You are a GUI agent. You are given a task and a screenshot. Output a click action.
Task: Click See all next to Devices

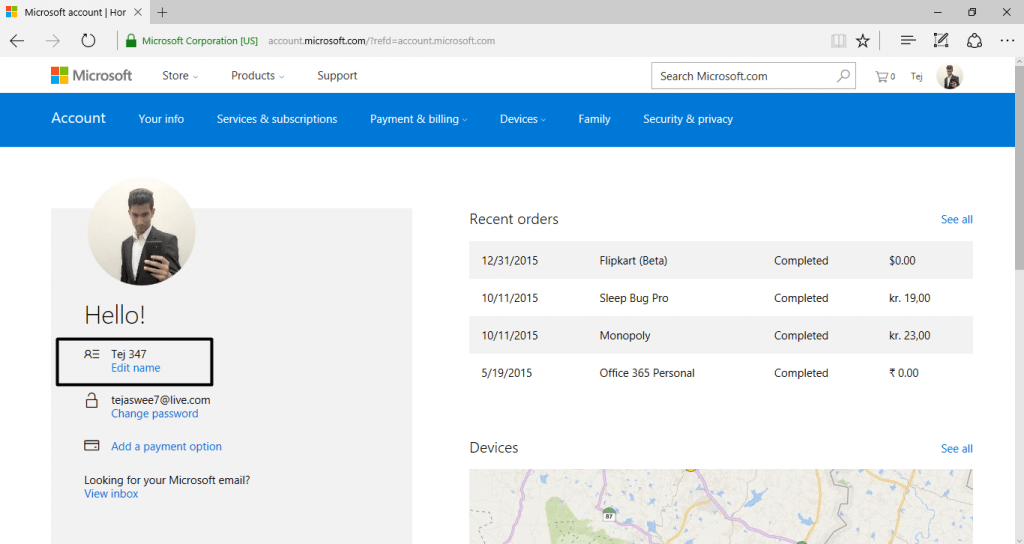pos(957,449)
